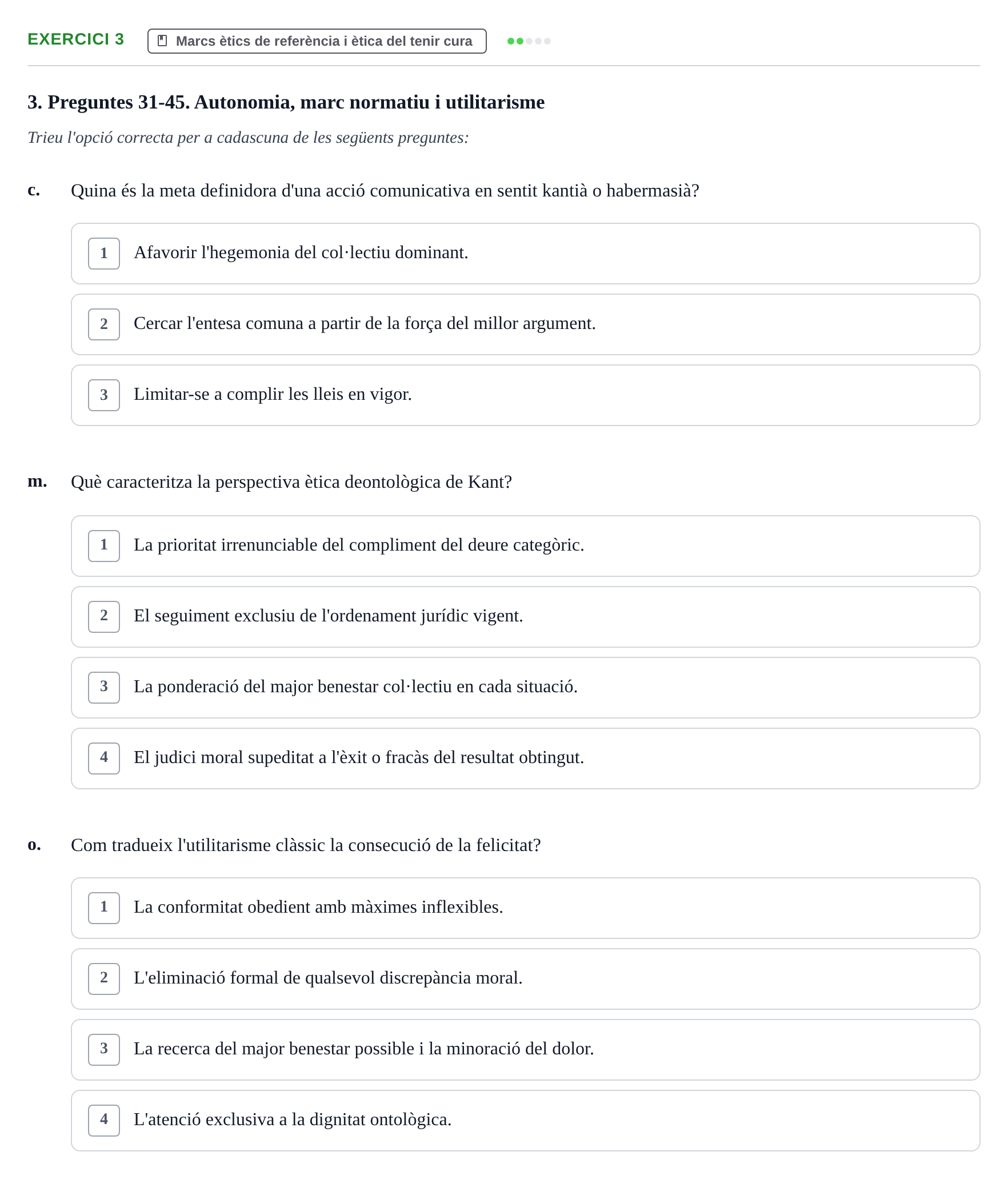Select 'La recerca del major benestar possible'

point(525,1049)
